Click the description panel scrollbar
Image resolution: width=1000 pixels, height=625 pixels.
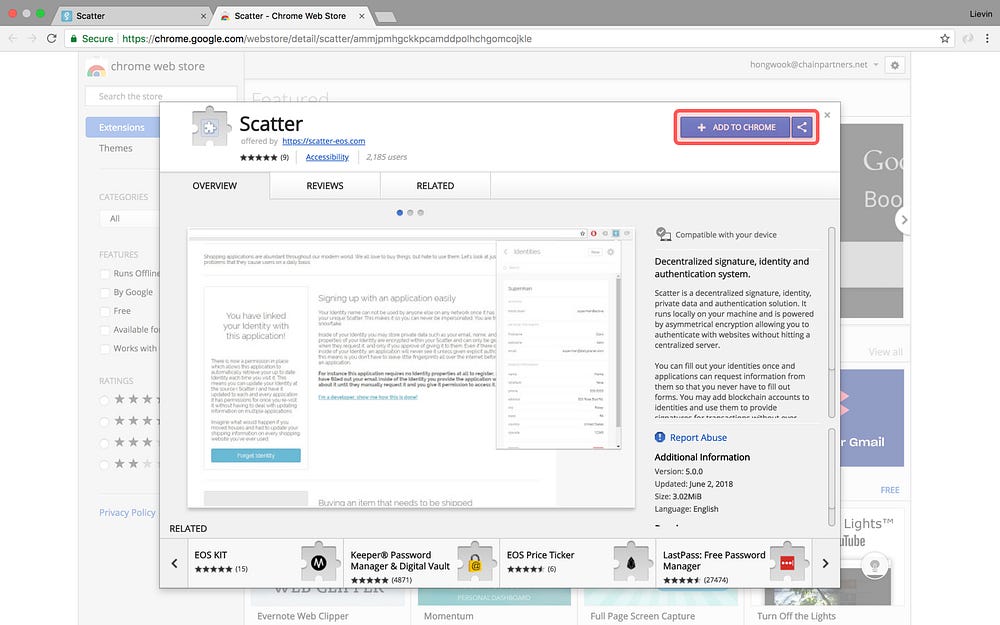[831, 322]
